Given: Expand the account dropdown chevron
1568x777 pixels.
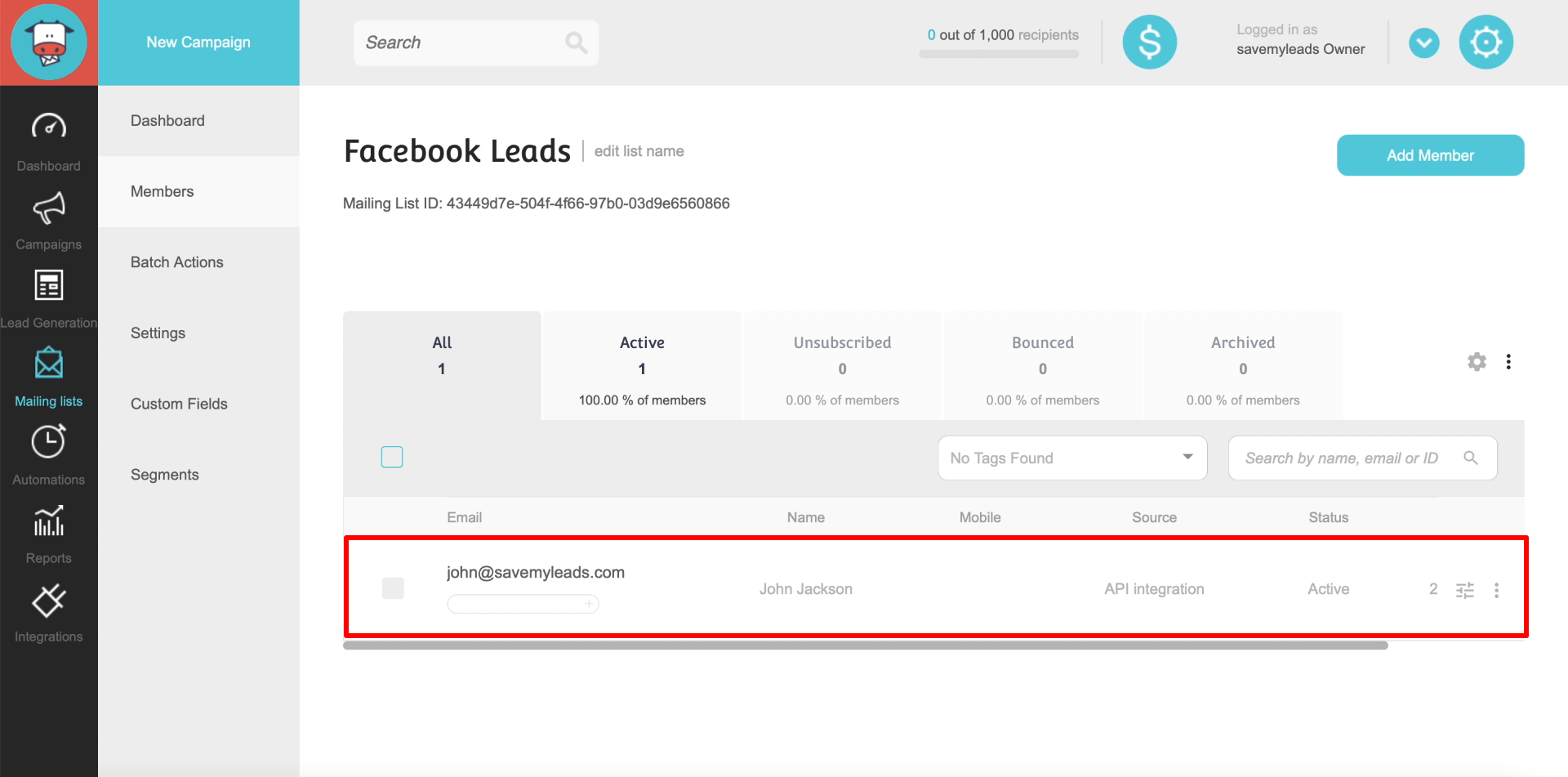Looking at the screenshot, I should pyautogui.click(x=1423, y=42).
